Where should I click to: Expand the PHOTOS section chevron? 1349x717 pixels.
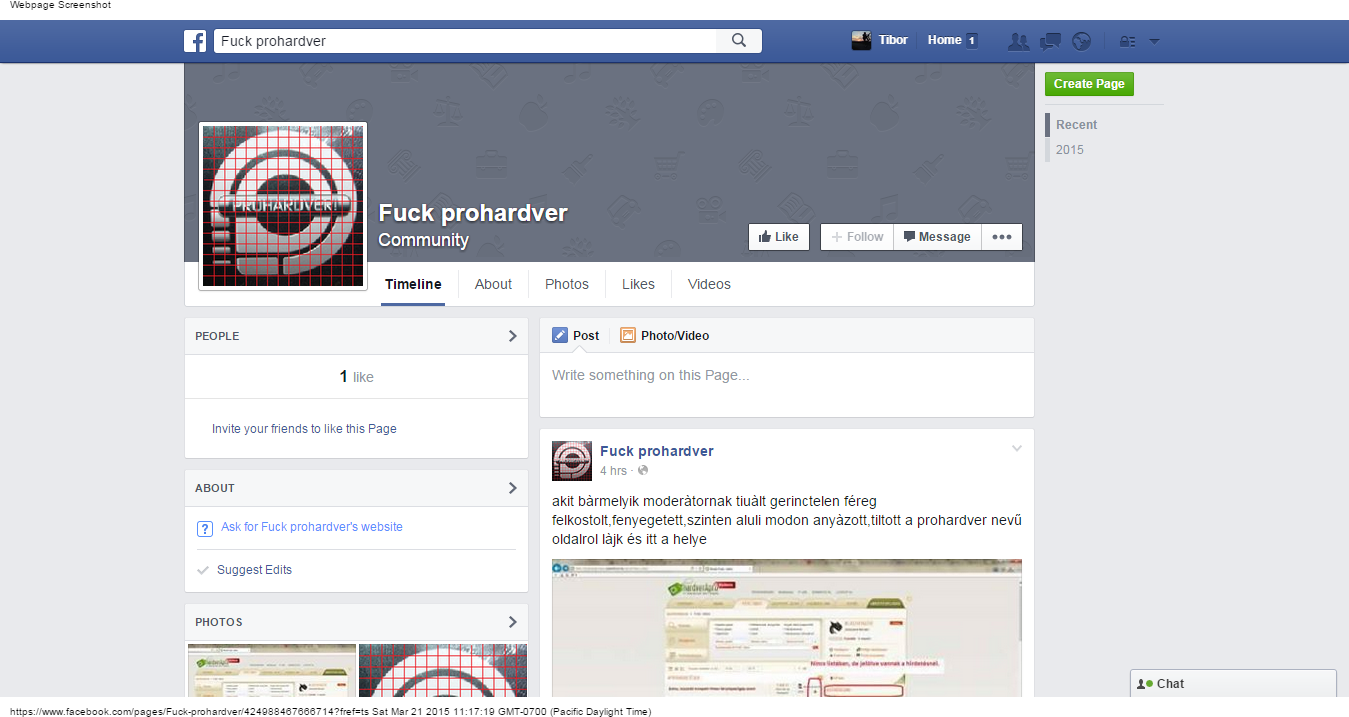[x=513, y=622]
